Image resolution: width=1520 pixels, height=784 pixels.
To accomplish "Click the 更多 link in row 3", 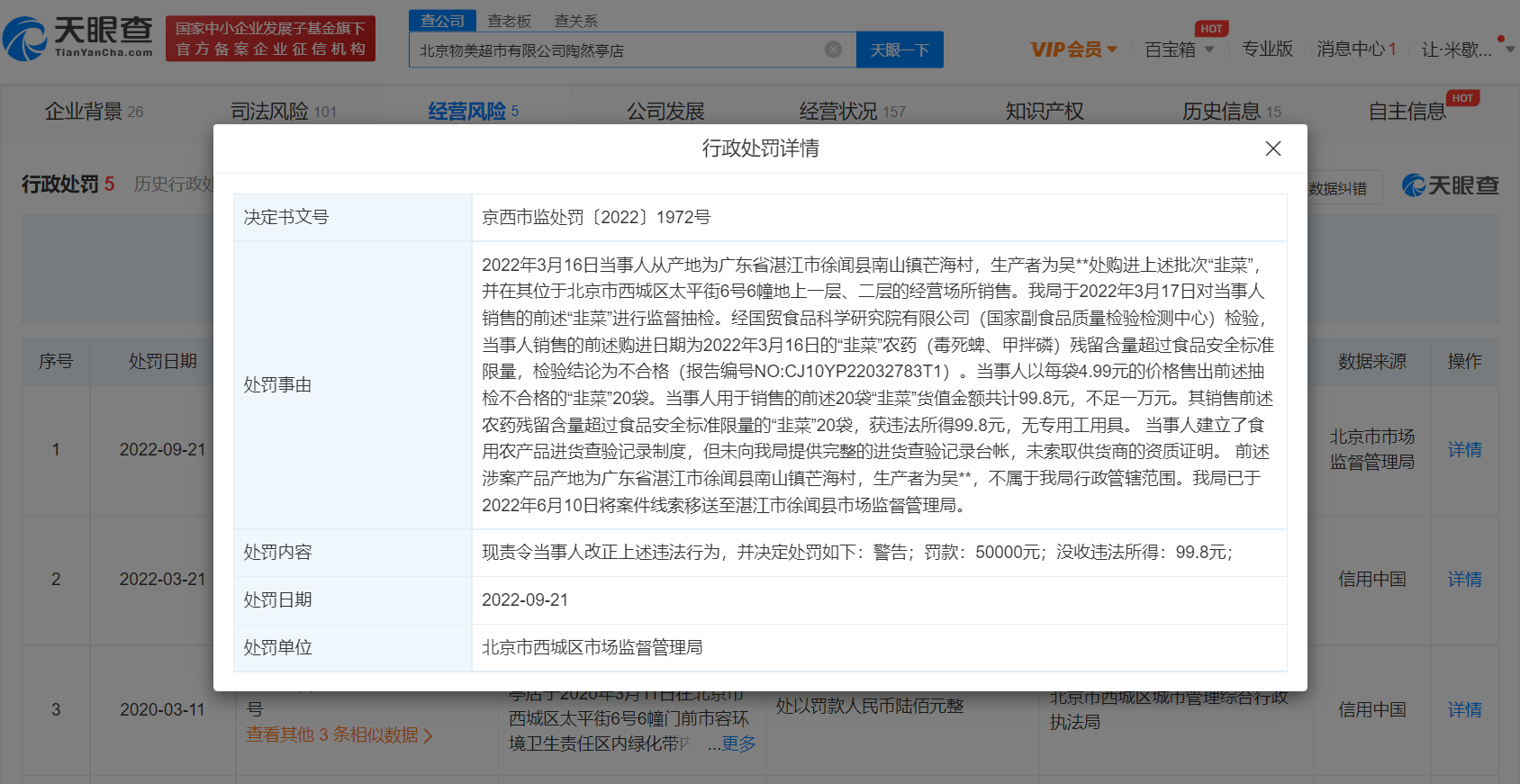I will 738,743.
